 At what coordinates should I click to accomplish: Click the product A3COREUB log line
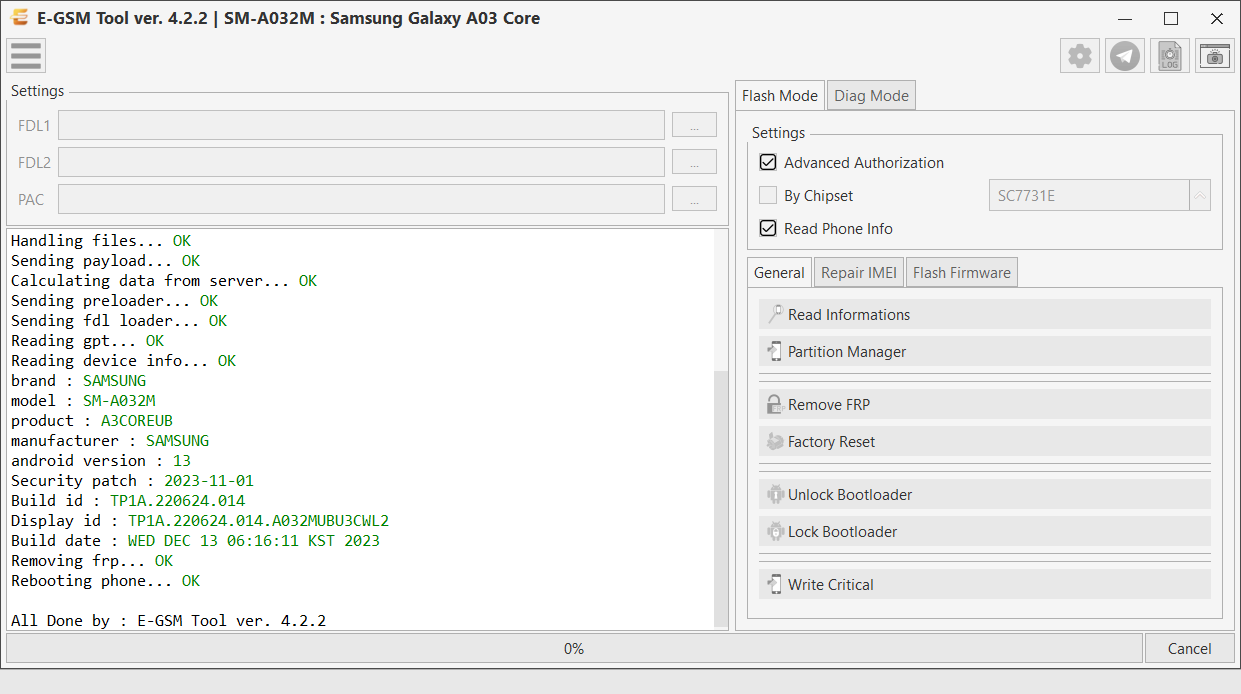(x=92, y=420)
